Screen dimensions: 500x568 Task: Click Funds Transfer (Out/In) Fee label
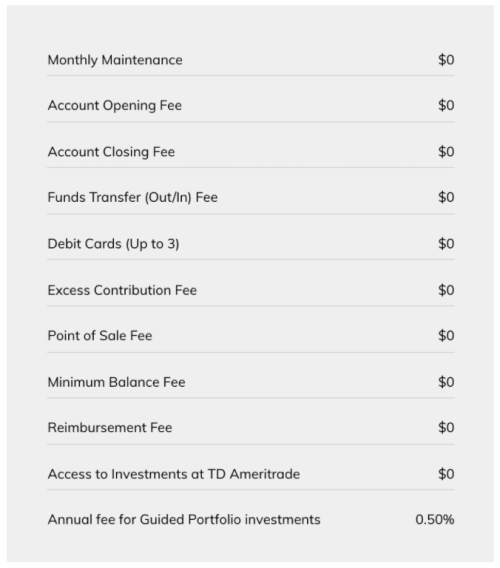[133, 197]
